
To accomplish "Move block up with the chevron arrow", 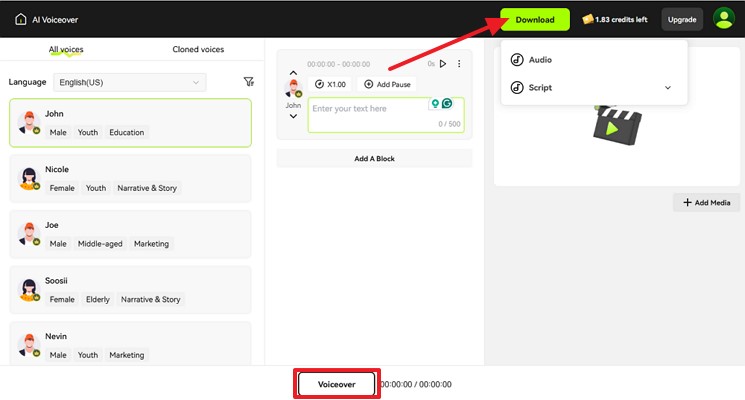I will (x=293, y=73).
